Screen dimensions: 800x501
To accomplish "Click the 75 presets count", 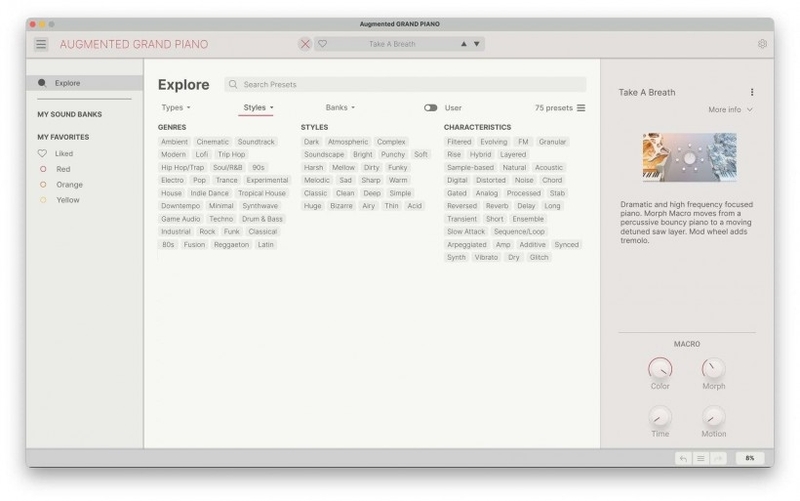I will tap(554, 108).
